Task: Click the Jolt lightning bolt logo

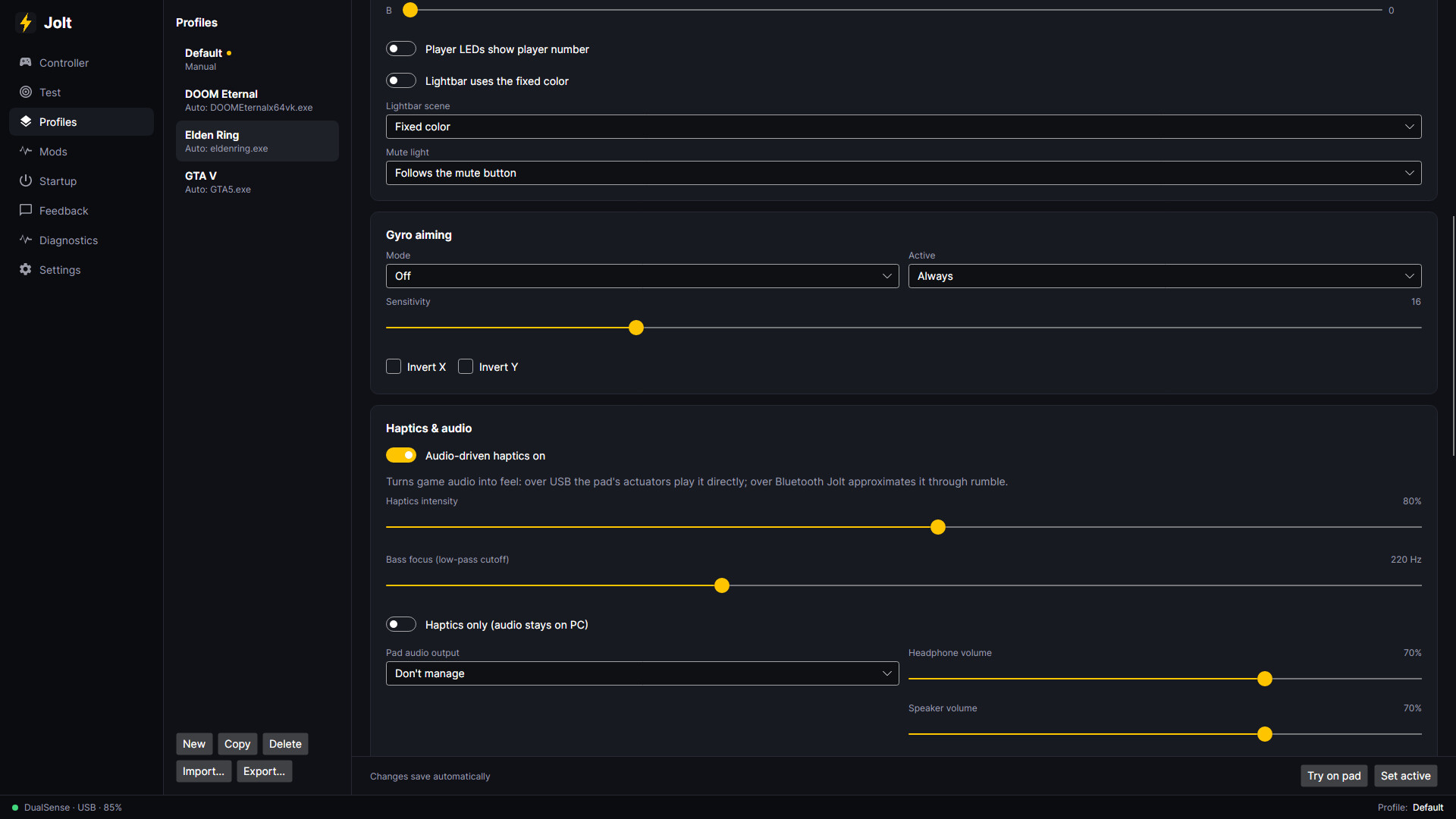Action: (26, 23)
